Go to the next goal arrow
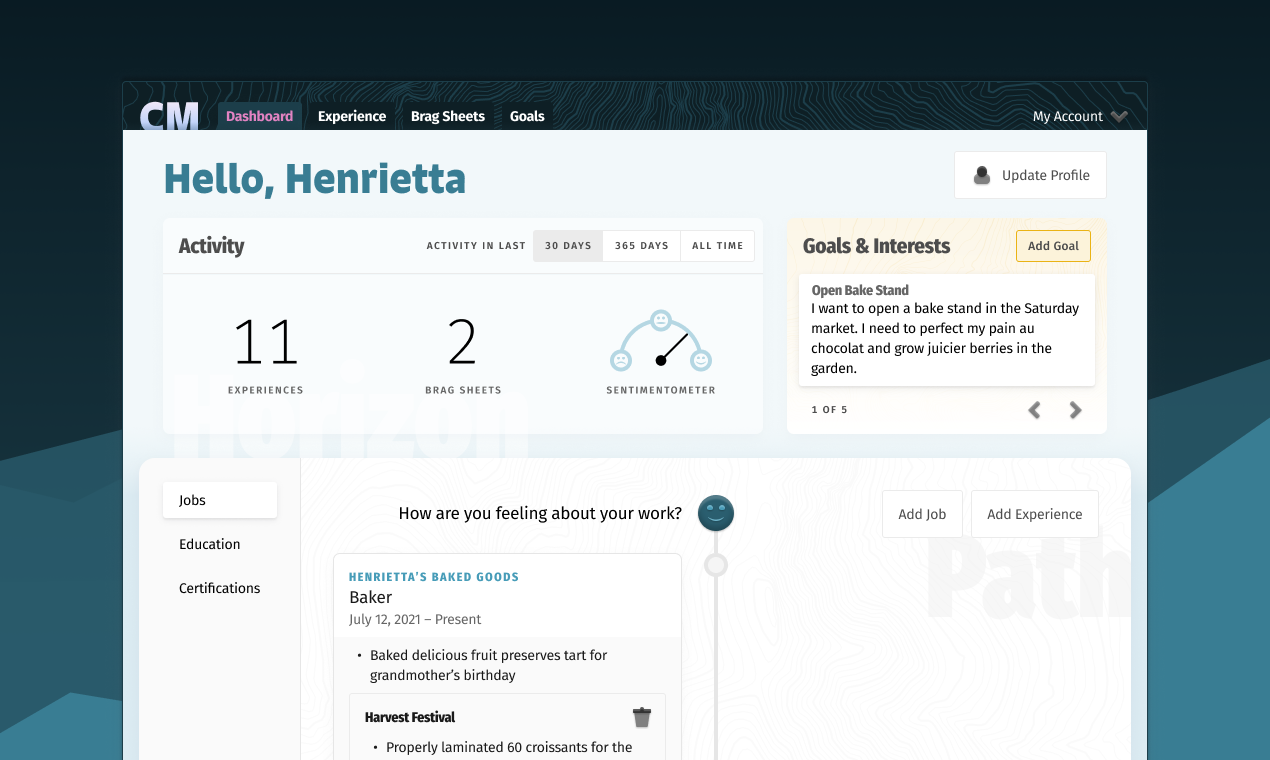The image size is (1270, 760). 1075,410
